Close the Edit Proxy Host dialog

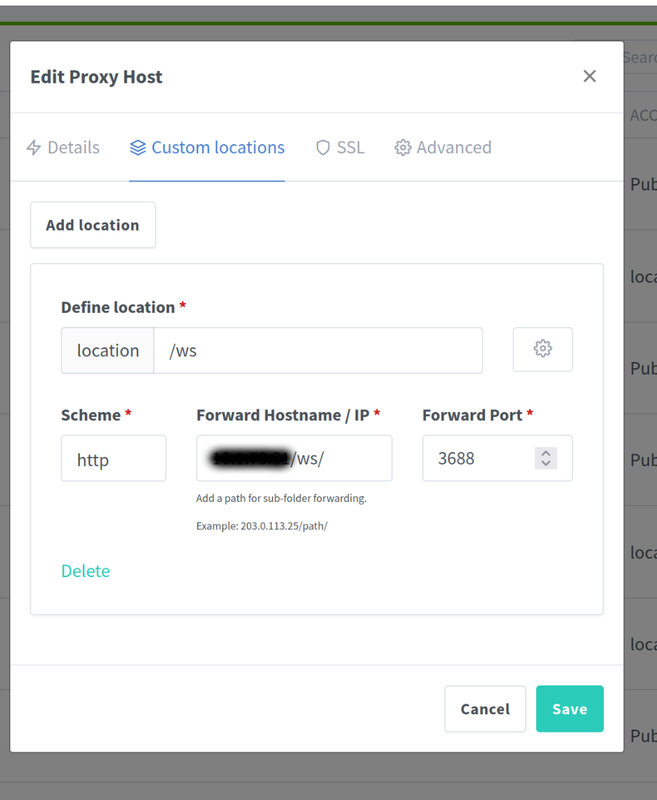pos(589,77)
